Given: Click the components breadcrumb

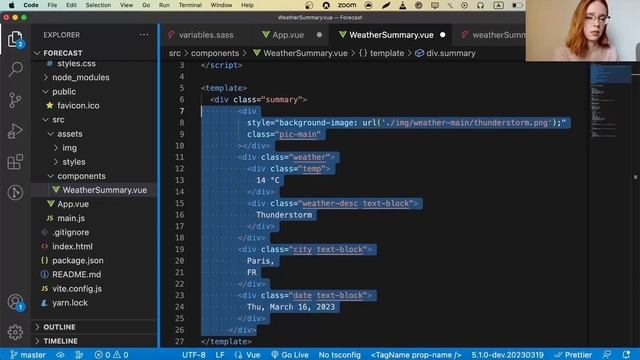Looking at the screenshot, I should 215,53.
